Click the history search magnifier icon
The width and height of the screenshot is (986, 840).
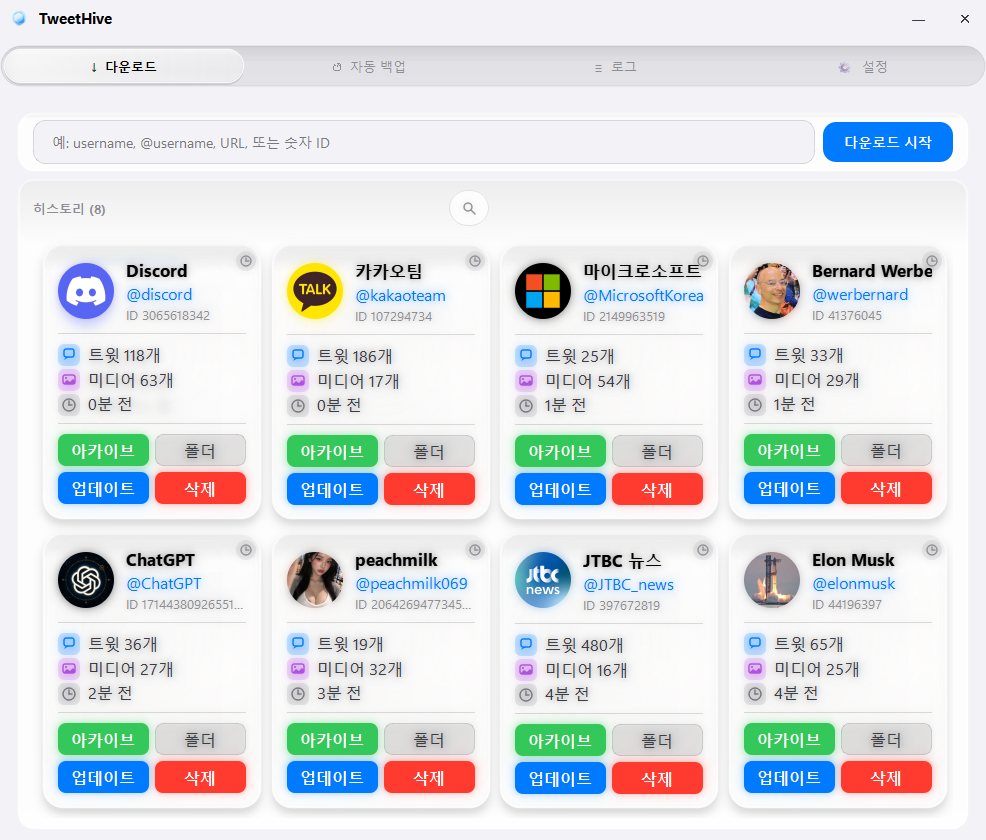point(469,208)
